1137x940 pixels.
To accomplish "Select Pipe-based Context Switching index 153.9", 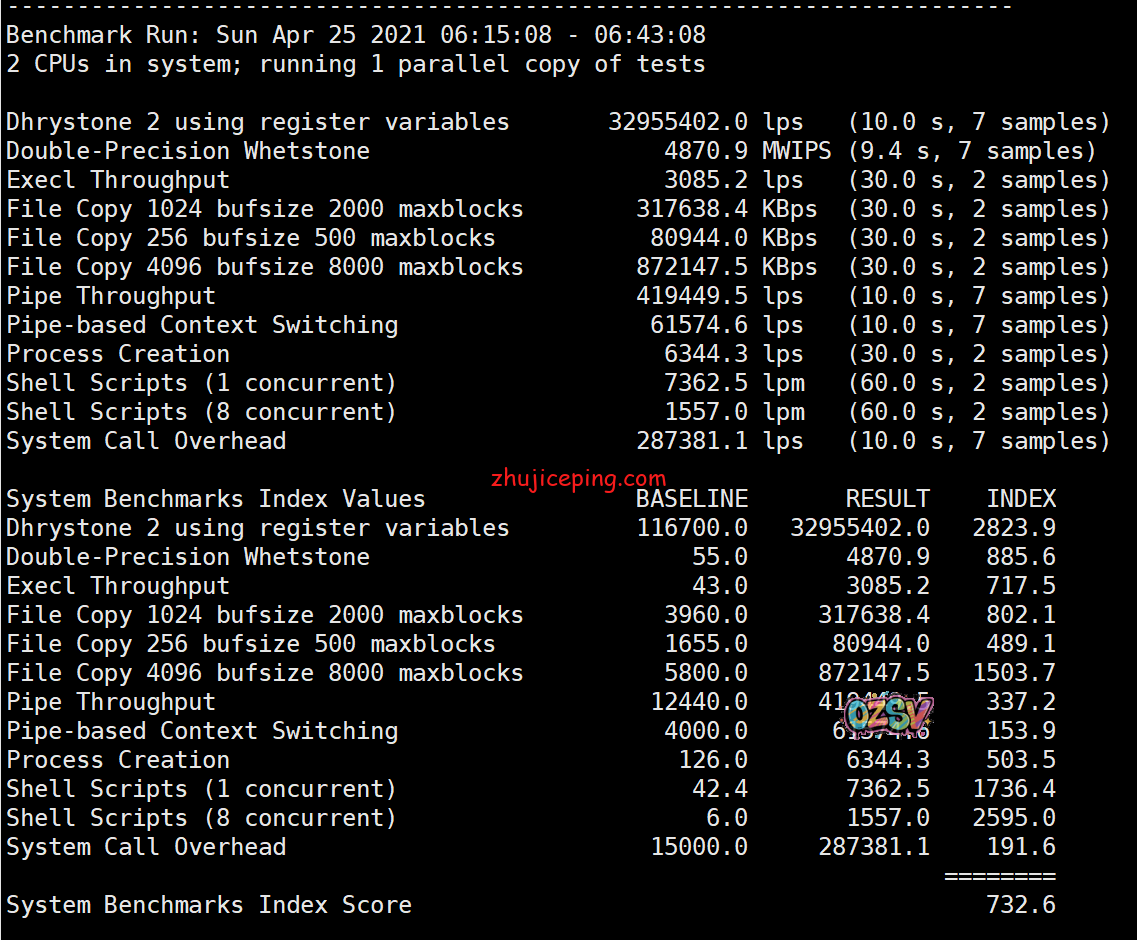I will tap(1021, 731).
